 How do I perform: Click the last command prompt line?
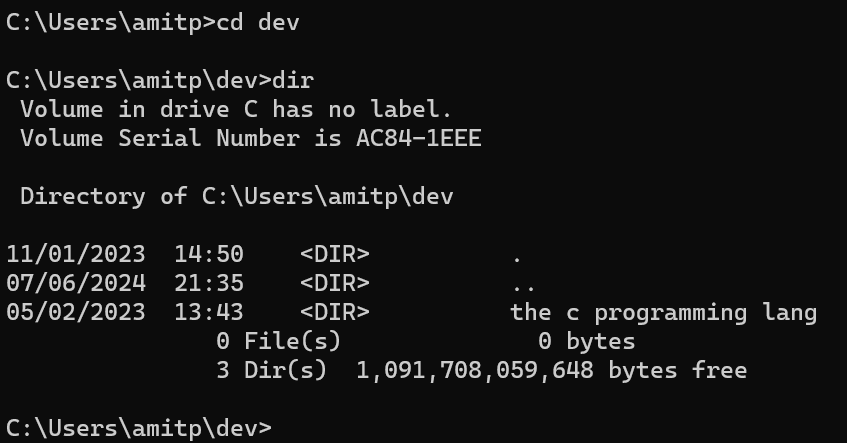pos(138,428)
